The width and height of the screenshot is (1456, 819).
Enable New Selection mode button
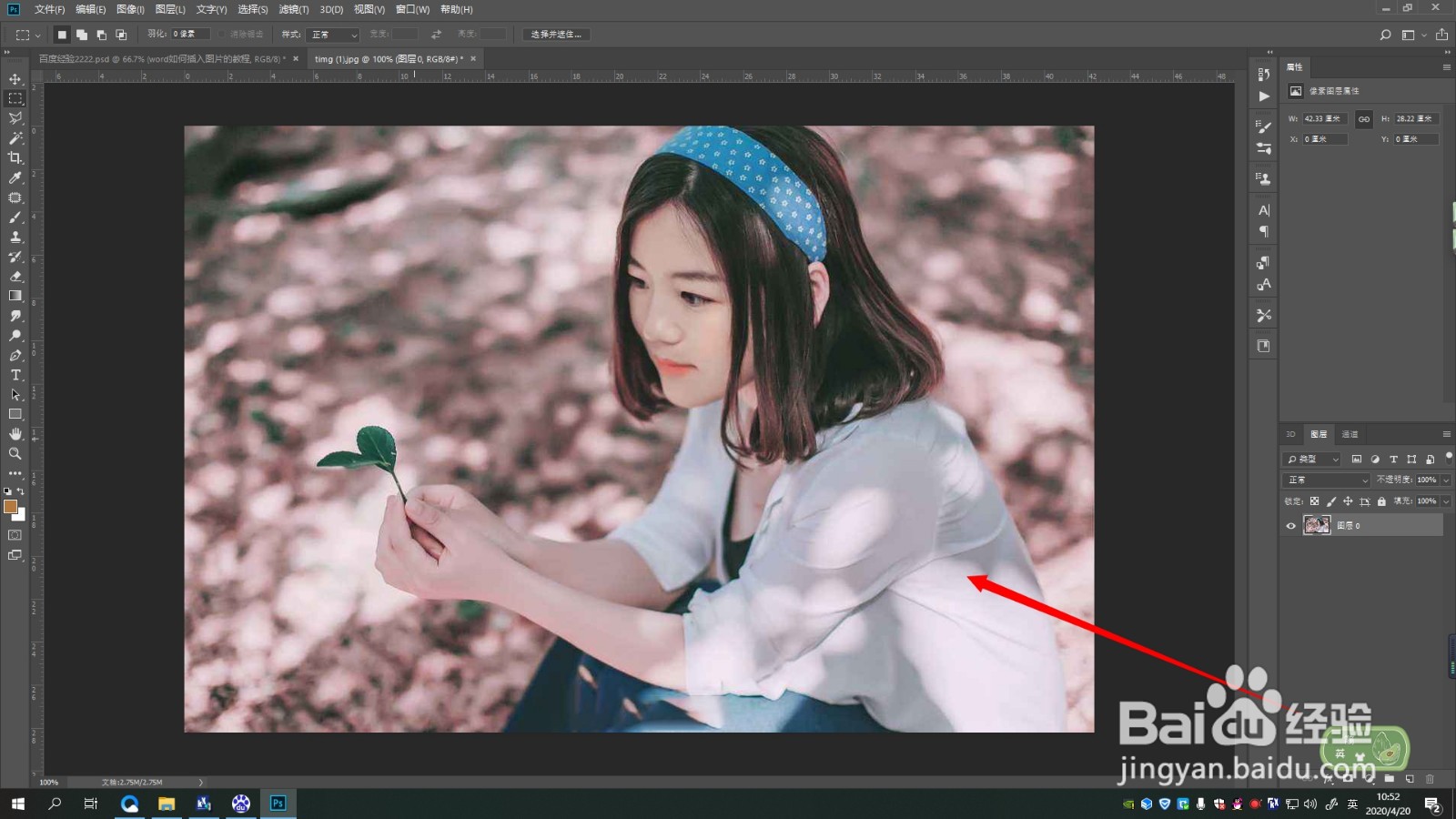(x=62, y=35)
